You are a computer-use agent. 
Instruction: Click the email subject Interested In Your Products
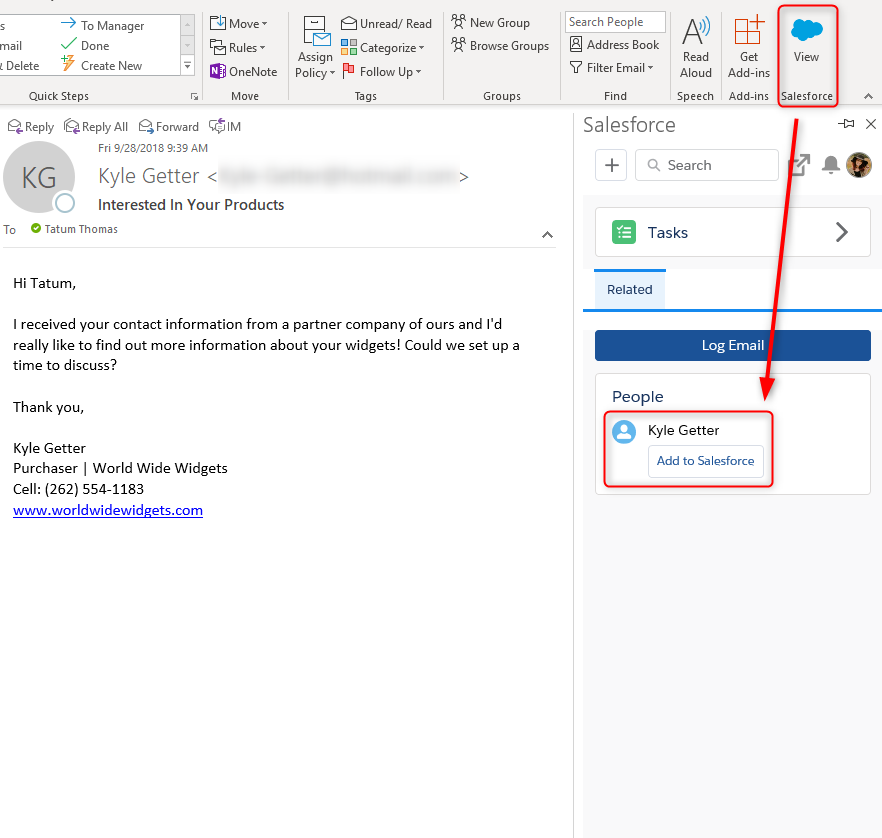pos(191,205)
